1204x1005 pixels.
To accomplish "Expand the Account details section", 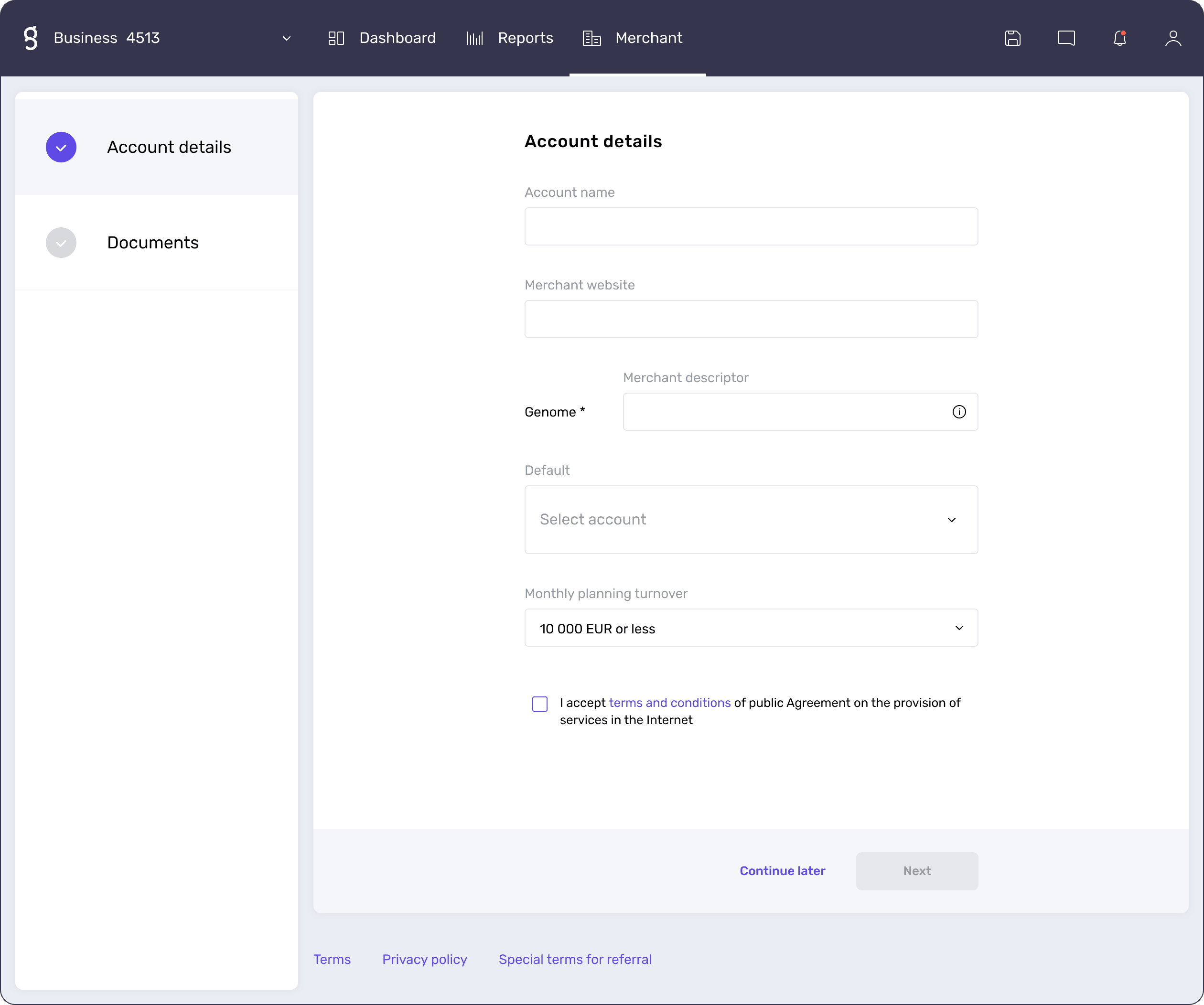I will click(x=60, y=147).
